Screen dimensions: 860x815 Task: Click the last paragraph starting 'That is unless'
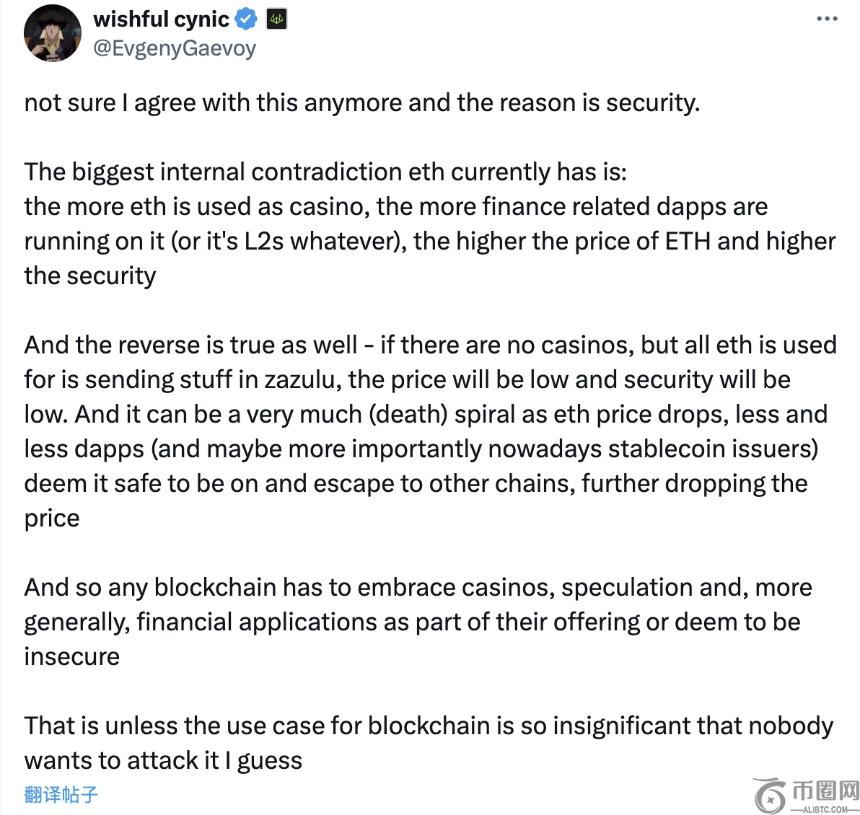tap(429, 743)
